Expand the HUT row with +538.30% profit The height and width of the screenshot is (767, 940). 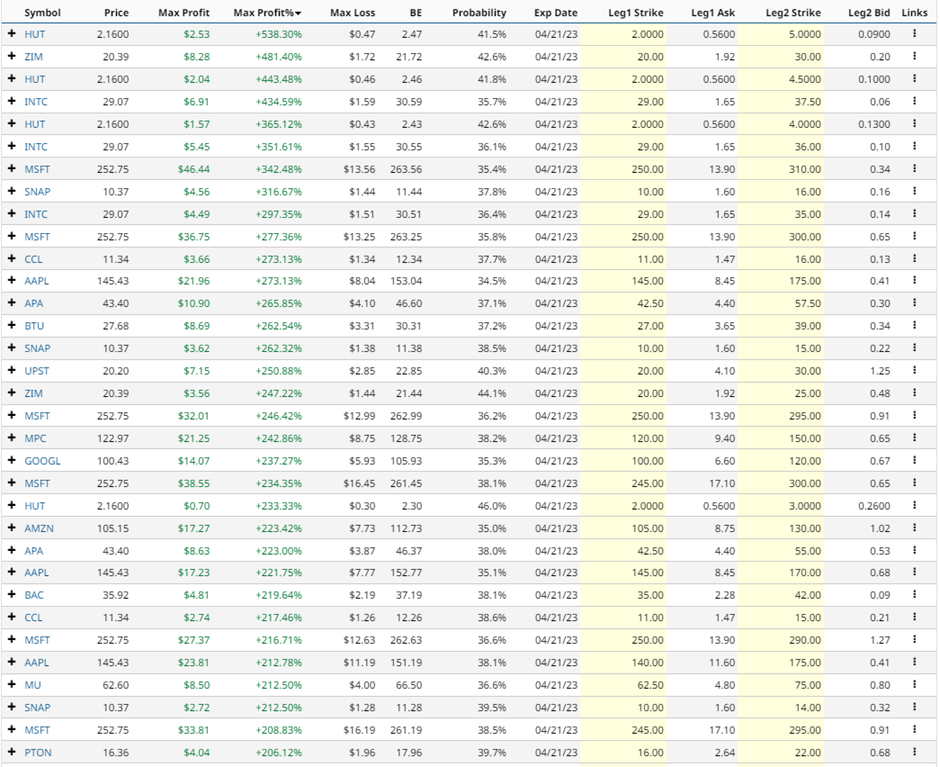(x=11, y=34)
